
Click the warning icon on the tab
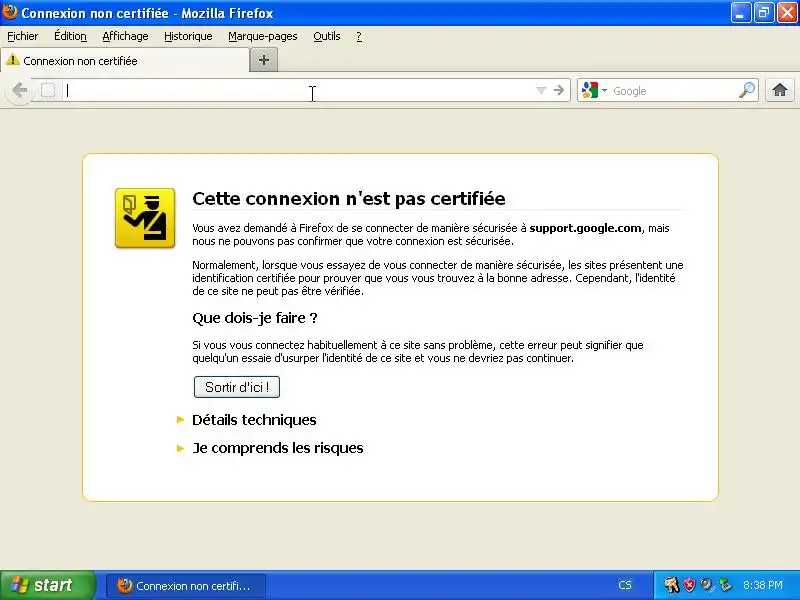[x=13, y=60]
